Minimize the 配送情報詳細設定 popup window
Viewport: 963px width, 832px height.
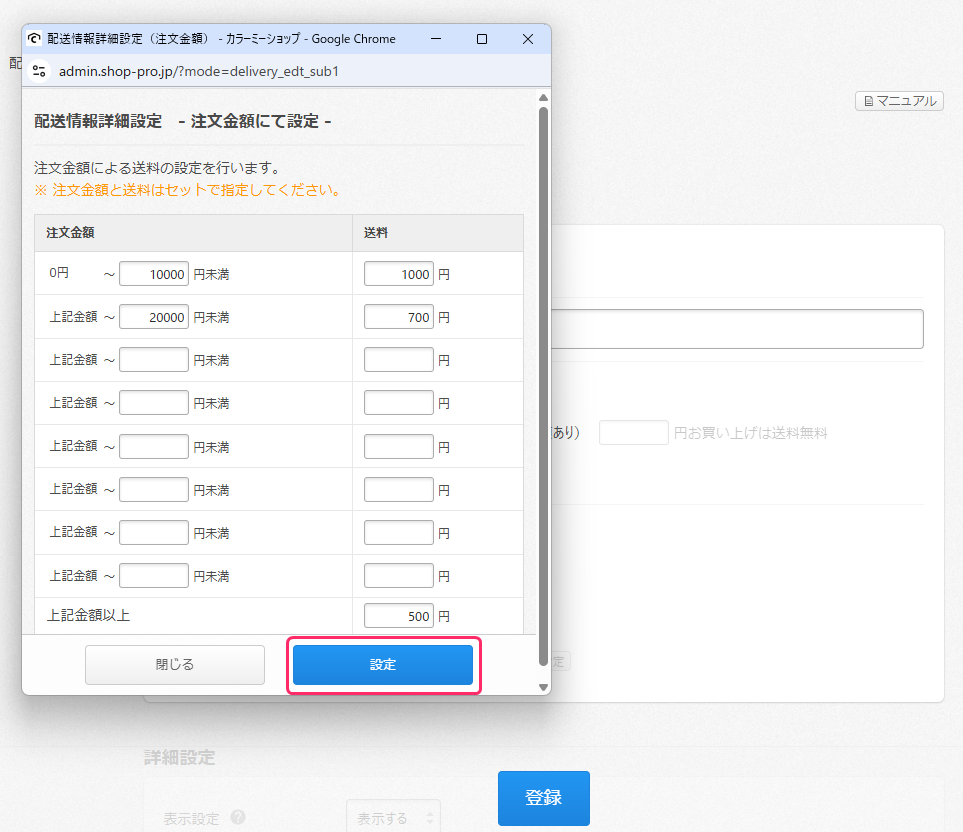click(x=436, y=39)
